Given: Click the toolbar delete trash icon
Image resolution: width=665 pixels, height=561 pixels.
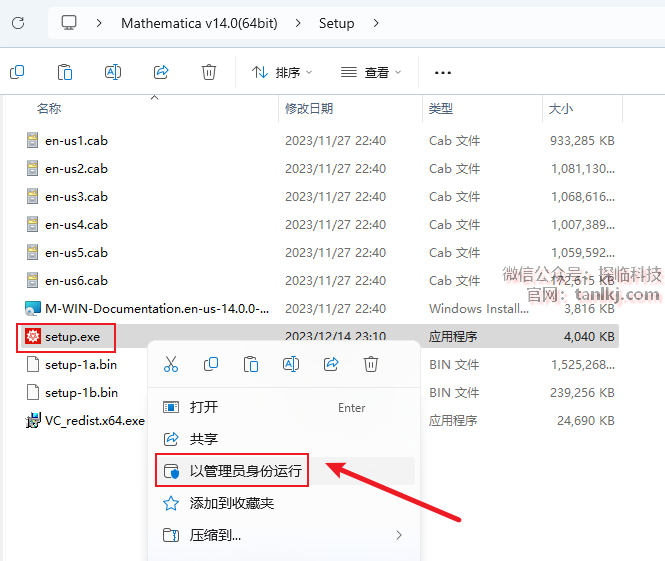Looking at the screenshot, I should coord(209,73).
